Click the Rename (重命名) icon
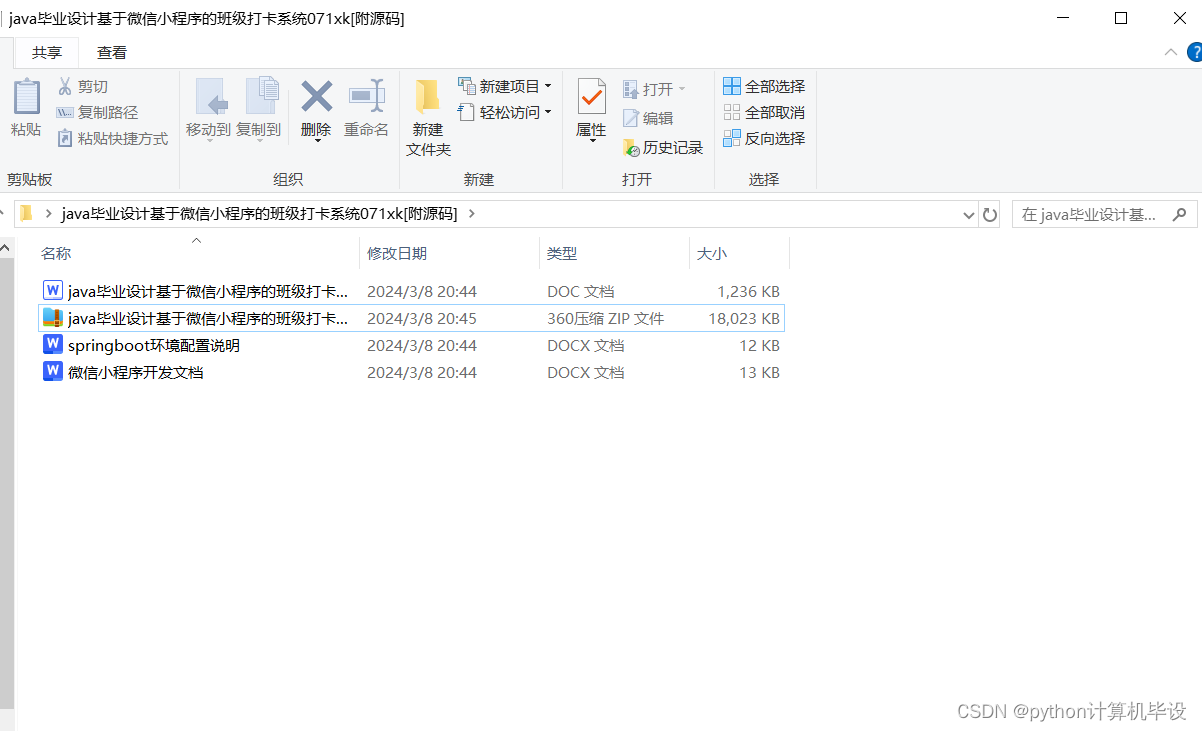 coord(366,97)
